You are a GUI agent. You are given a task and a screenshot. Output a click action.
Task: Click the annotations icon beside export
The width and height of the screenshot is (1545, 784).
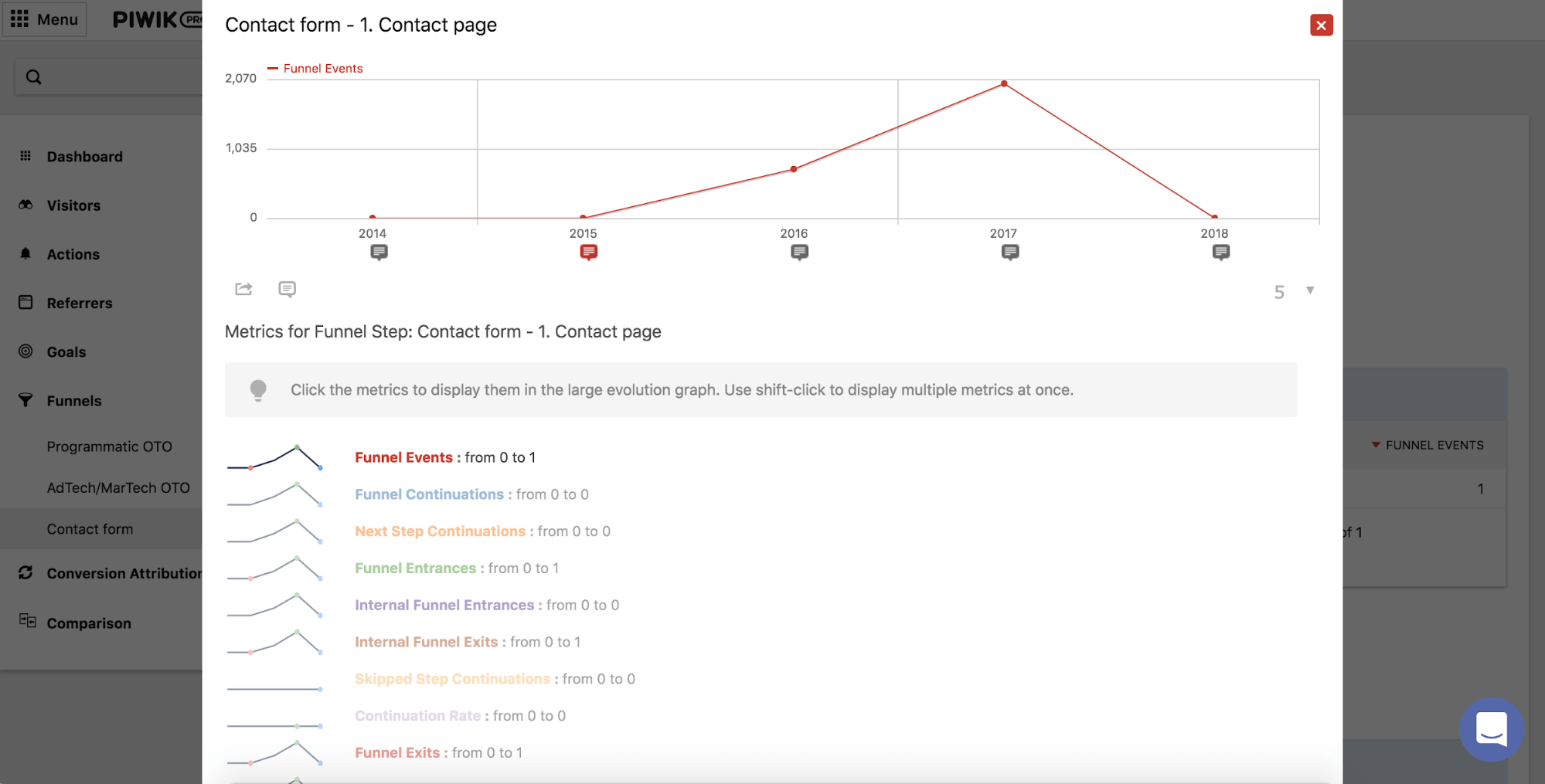click(x=287, y=289)
